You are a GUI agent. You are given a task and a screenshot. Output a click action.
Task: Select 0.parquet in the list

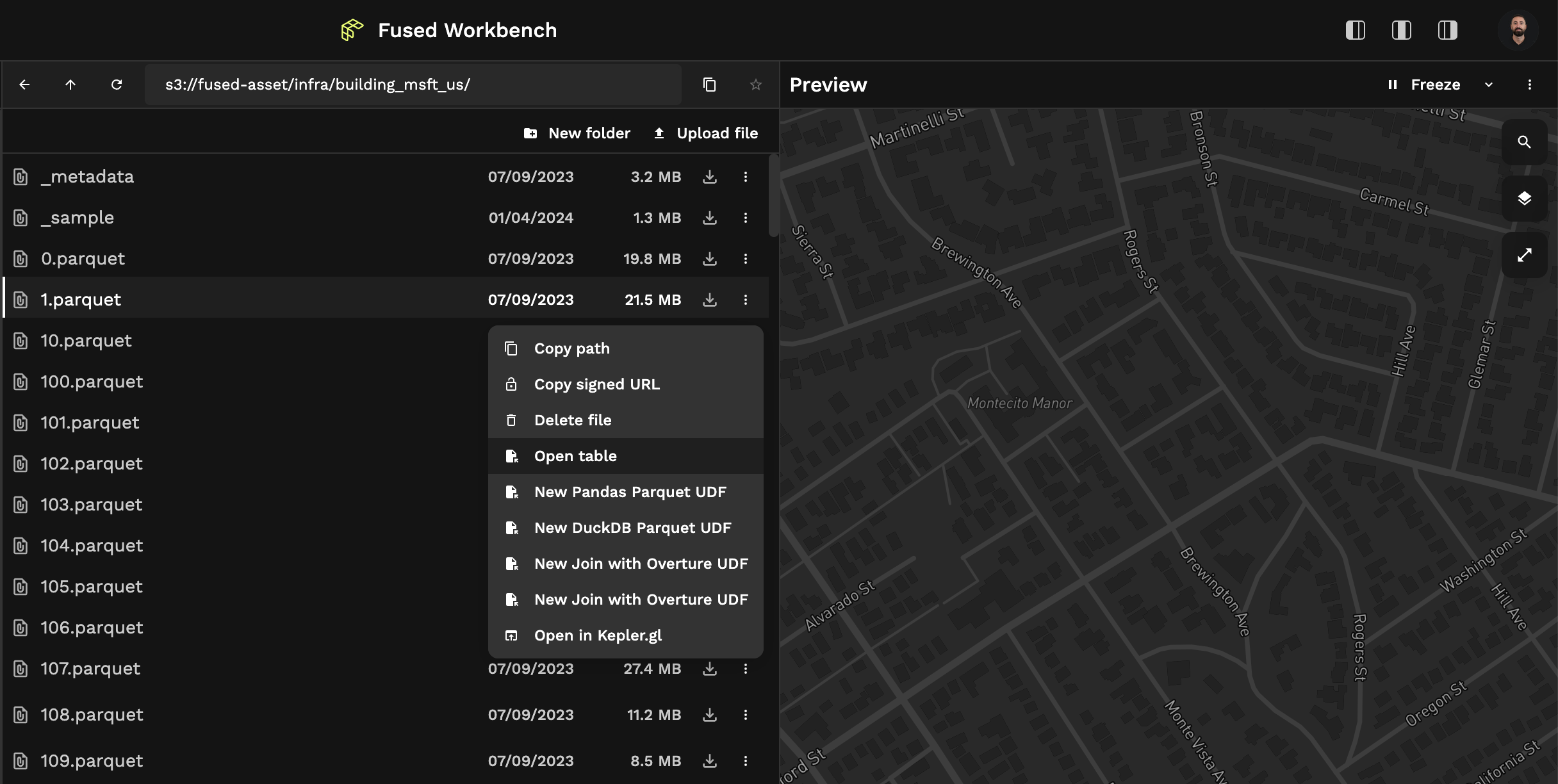point(386,259)
